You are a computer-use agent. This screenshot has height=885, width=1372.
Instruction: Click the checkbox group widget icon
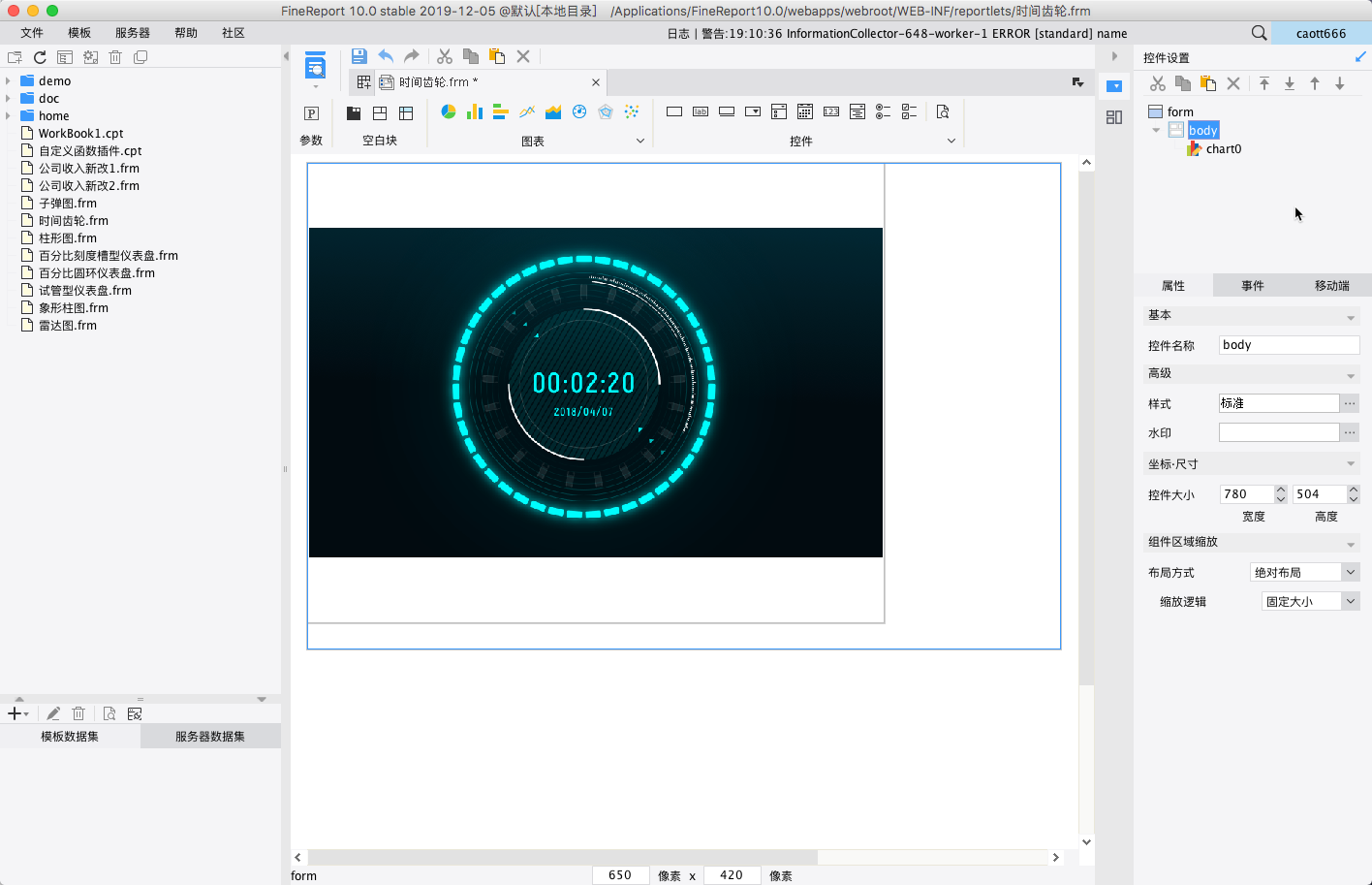[909, 112]
